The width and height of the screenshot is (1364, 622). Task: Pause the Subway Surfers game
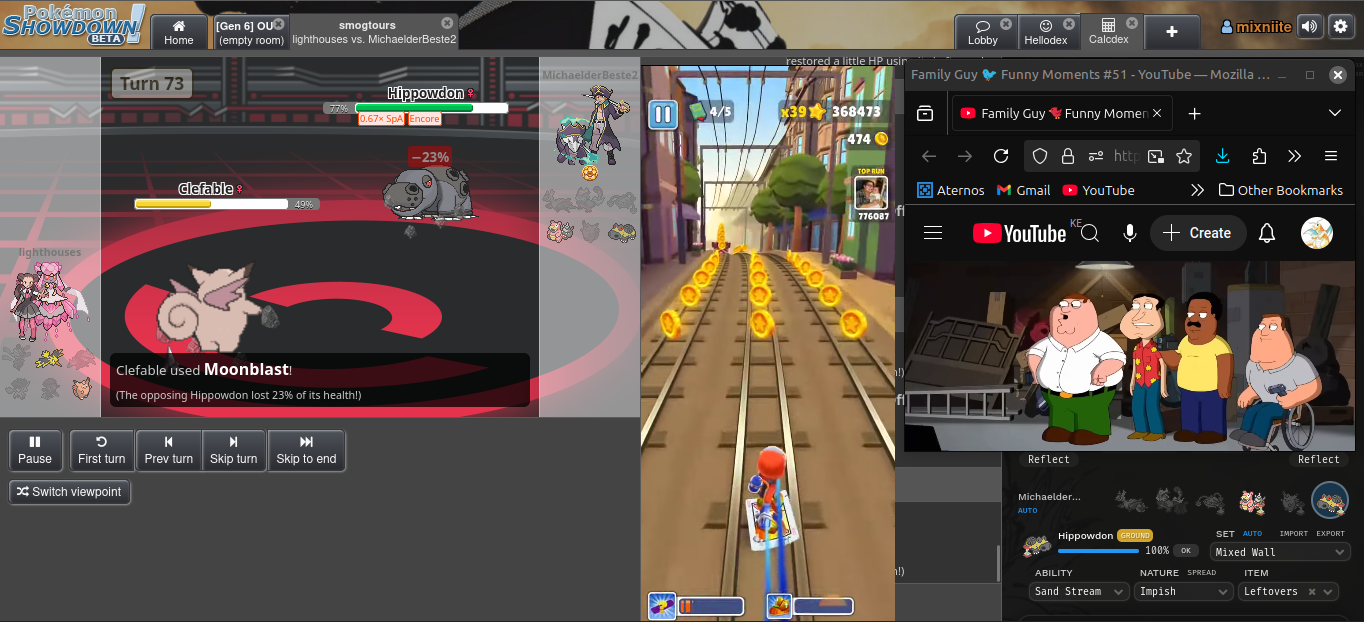(663, 114)
